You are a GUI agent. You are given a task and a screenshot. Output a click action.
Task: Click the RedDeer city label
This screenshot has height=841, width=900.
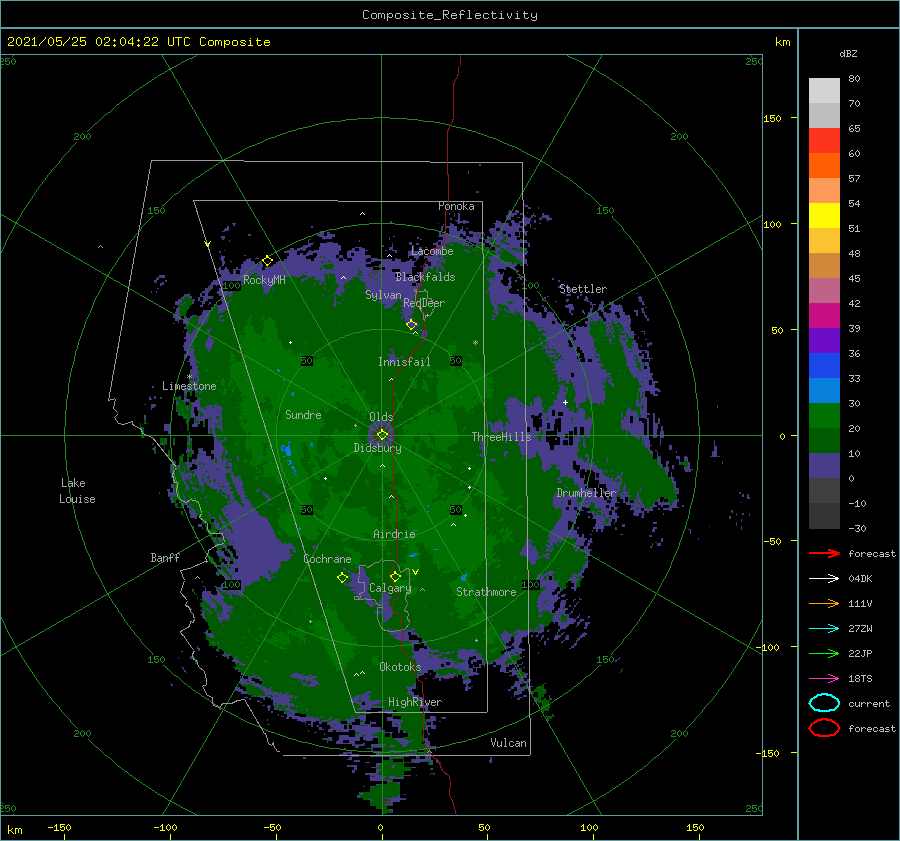pos(424,303)
